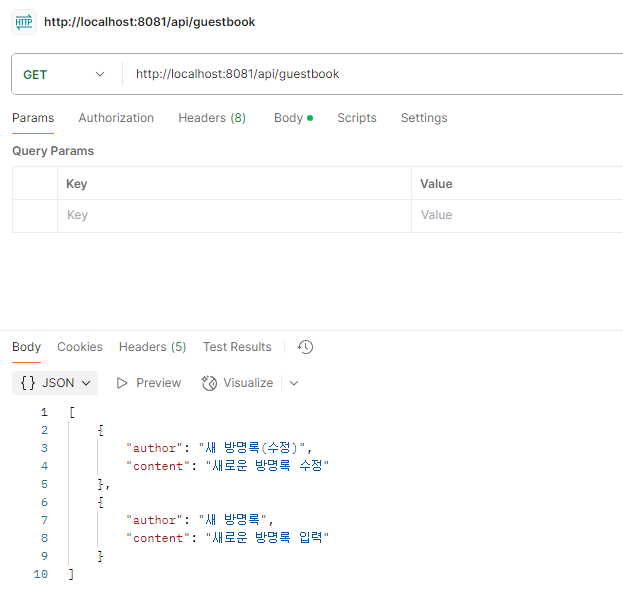Click the JSON line with author "새 방명록",

tap(200, 520)
